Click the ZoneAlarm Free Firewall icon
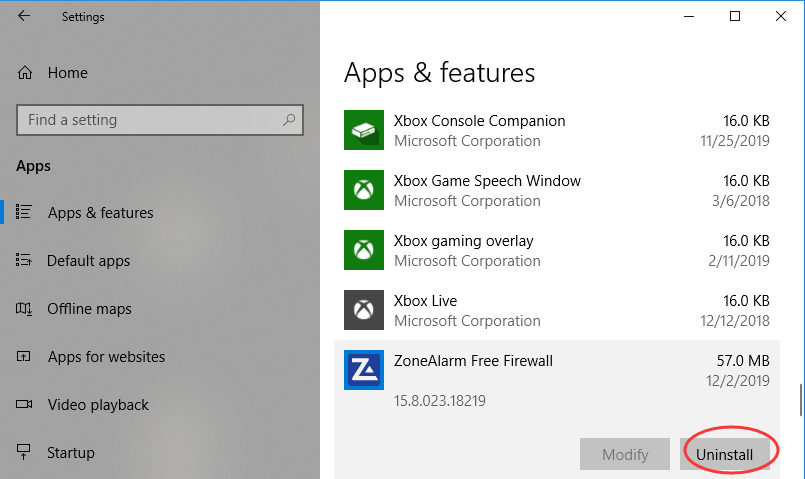This screenshot has width=805, height=479. tap(363, 370)
